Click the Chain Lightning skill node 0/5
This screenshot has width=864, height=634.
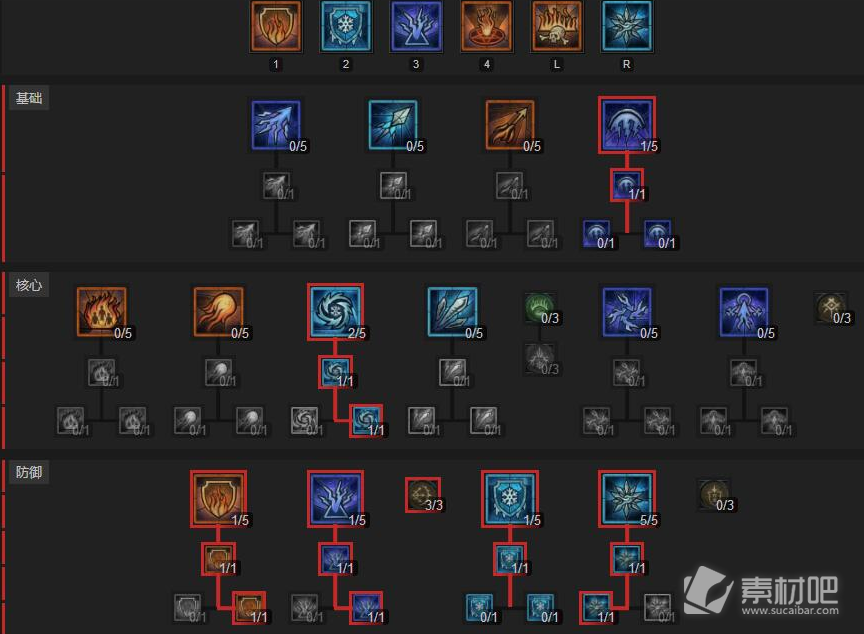tap(627, 312)
